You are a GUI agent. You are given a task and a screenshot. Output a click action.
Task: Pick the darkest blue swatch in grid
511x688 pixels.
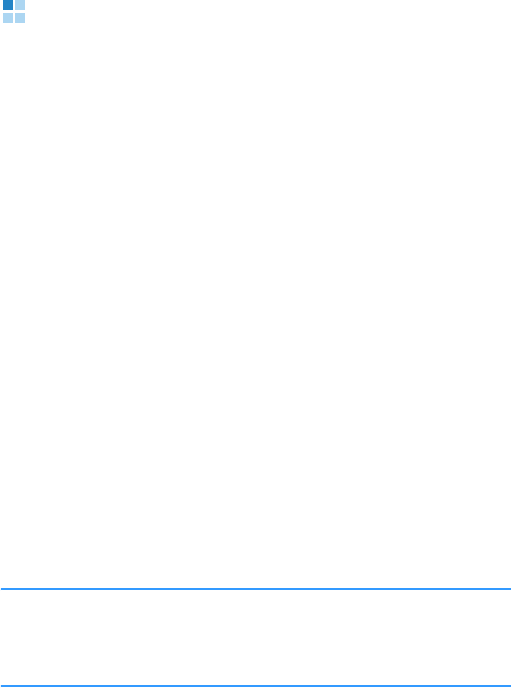click(x=8, y=5)
